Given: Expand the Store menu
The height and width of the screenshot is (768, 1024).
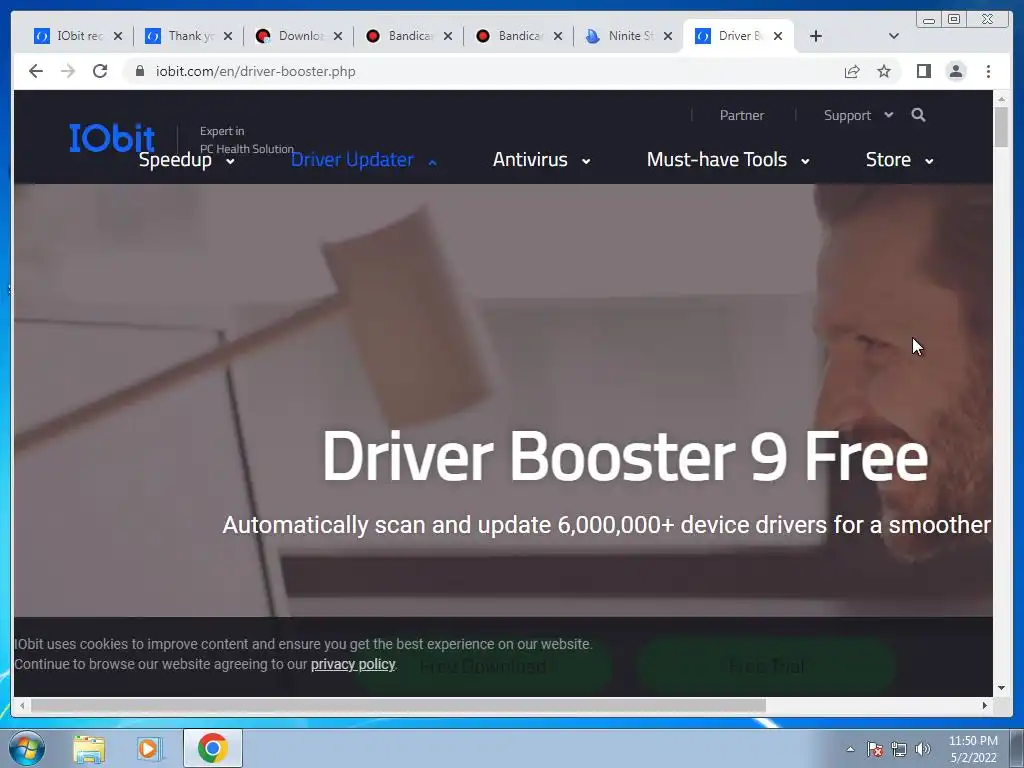Looking at the screenshot, I should tap(899, 160).
